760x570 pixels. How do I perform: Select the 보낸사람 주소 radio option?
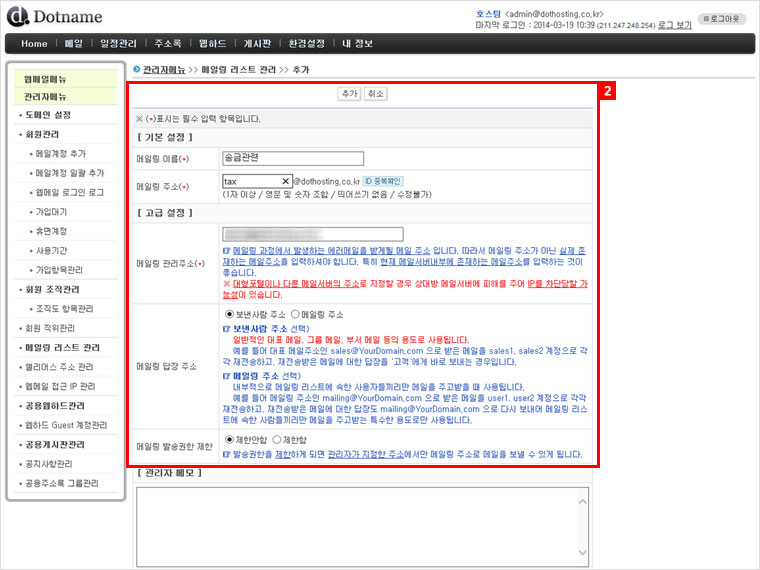pyautogui.click(x=231, y=314)
